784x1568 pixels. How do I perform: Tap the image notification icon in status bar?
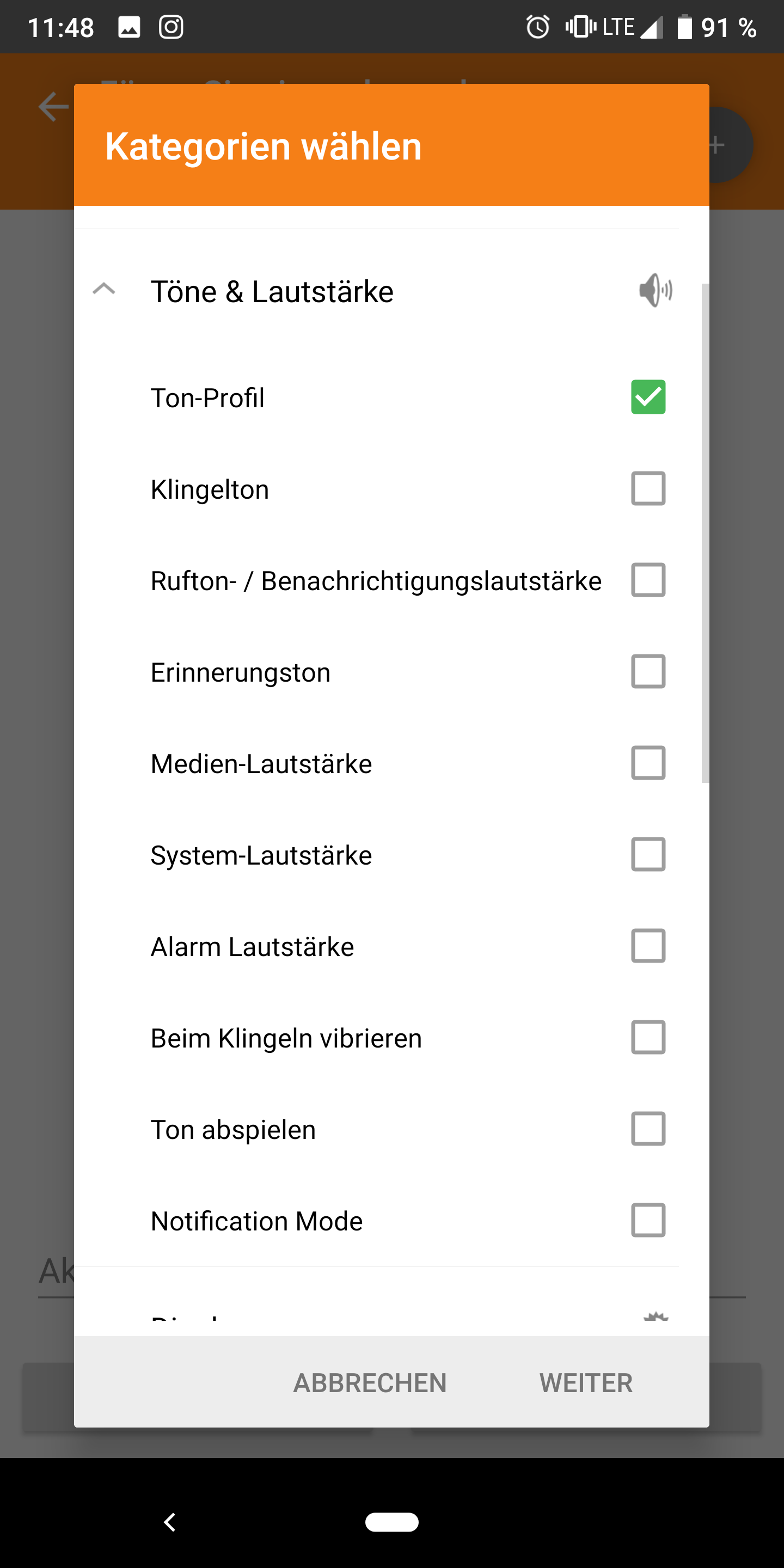coord(129,27)
